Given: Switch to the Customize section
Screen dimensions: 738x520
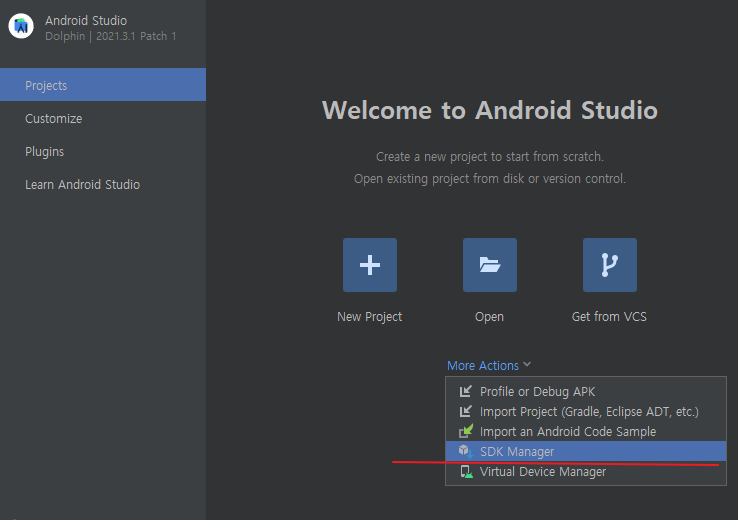Looking at the screenshot, I should pos(103,119).
